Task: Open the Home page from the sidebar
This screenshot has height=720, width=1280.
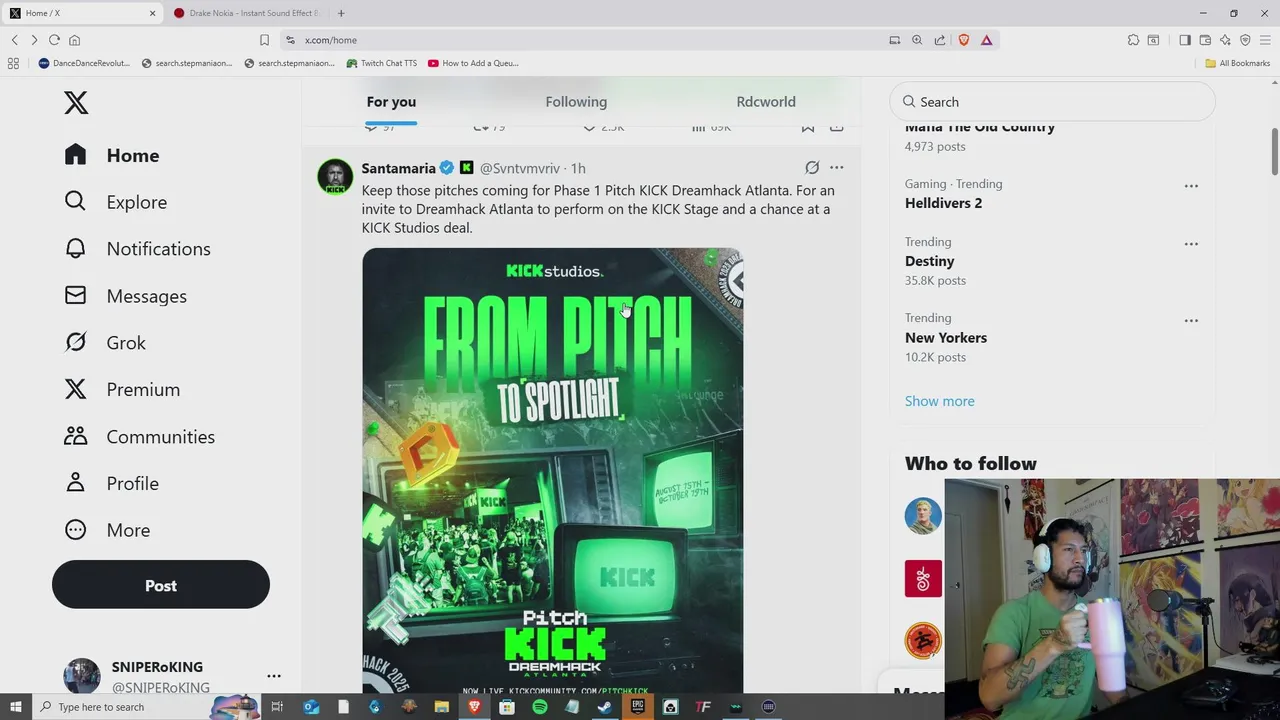Action: pos(112,155)
